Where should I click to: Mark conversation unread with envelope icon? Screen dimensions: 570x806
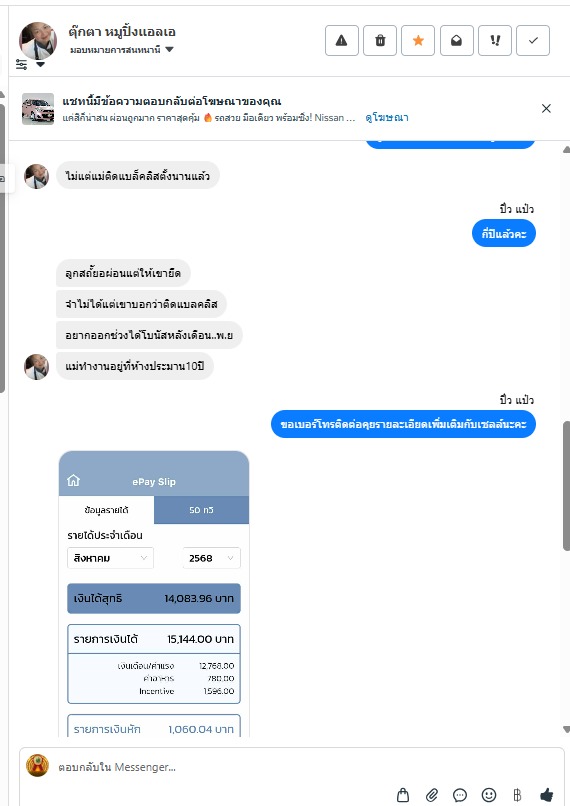(x=456, y=40)
